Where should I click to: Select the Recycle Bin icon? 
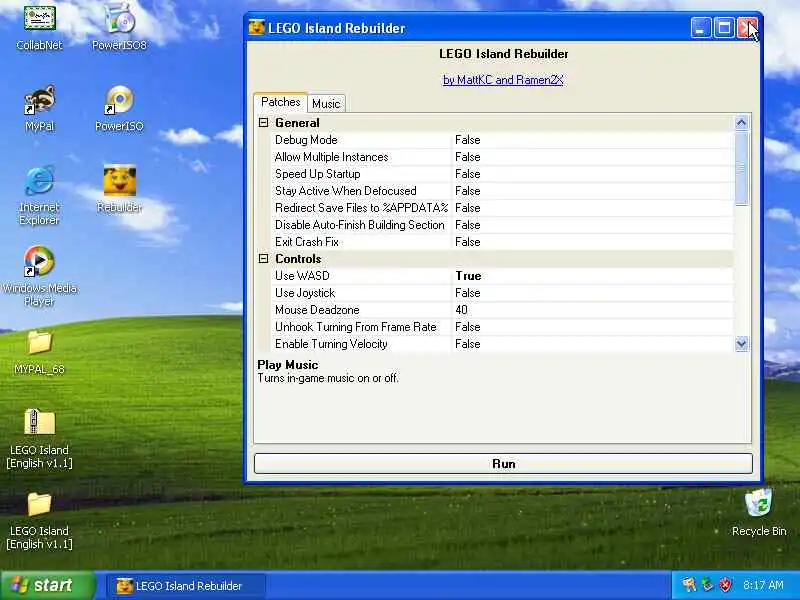point(759,505)
